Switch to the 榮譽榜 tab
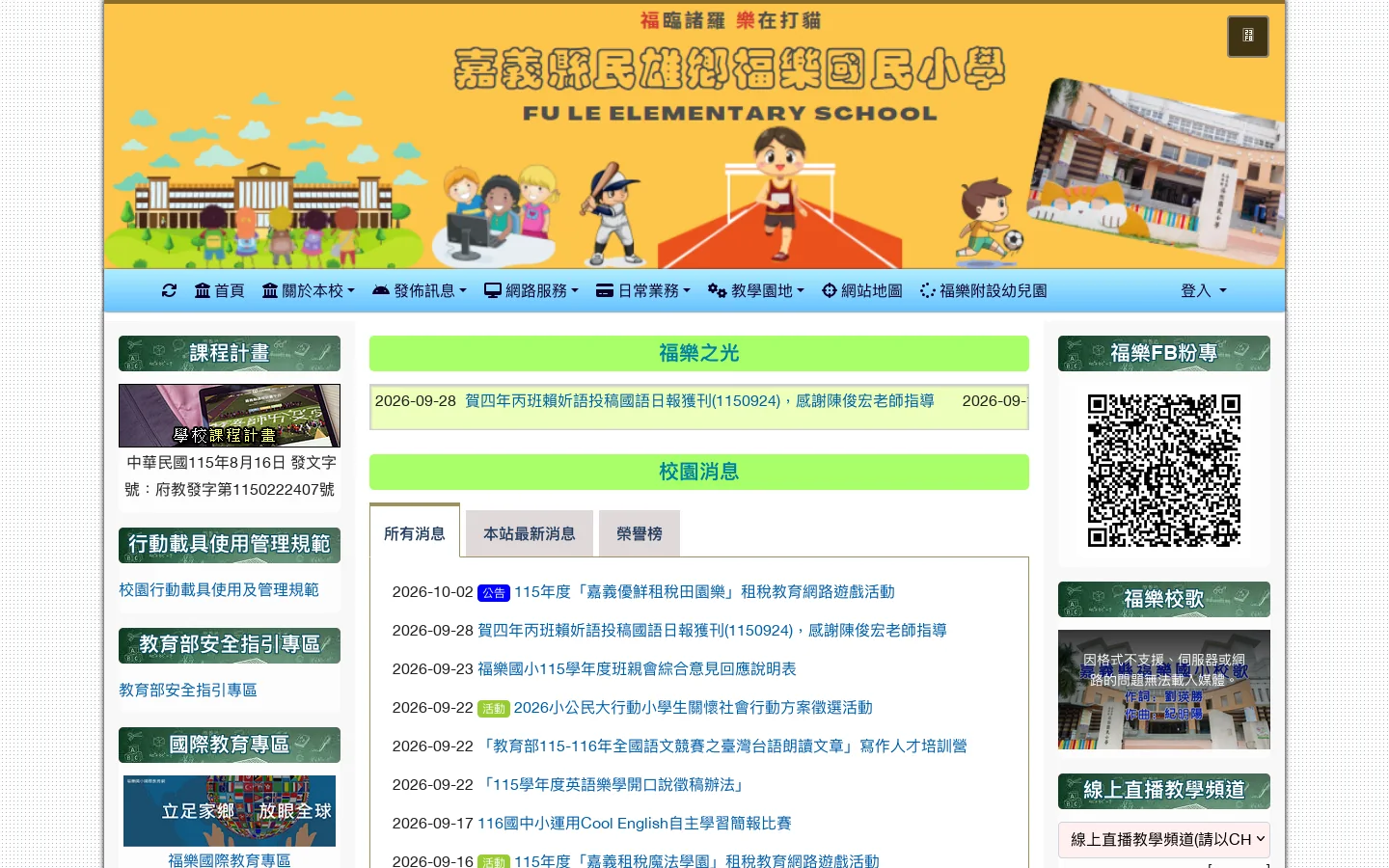The height and width of the screenshot is (868, 1389). point(640,533)
